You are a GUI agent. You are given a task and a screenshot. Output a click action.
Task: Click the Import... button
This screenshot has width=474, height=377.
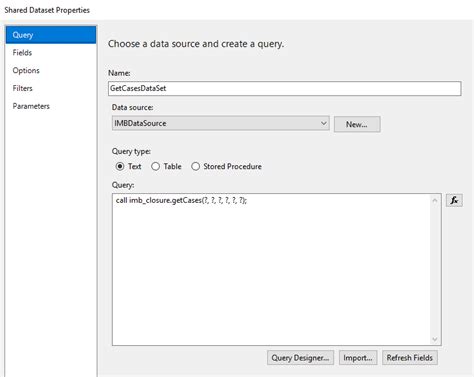(x=358, y=358)
